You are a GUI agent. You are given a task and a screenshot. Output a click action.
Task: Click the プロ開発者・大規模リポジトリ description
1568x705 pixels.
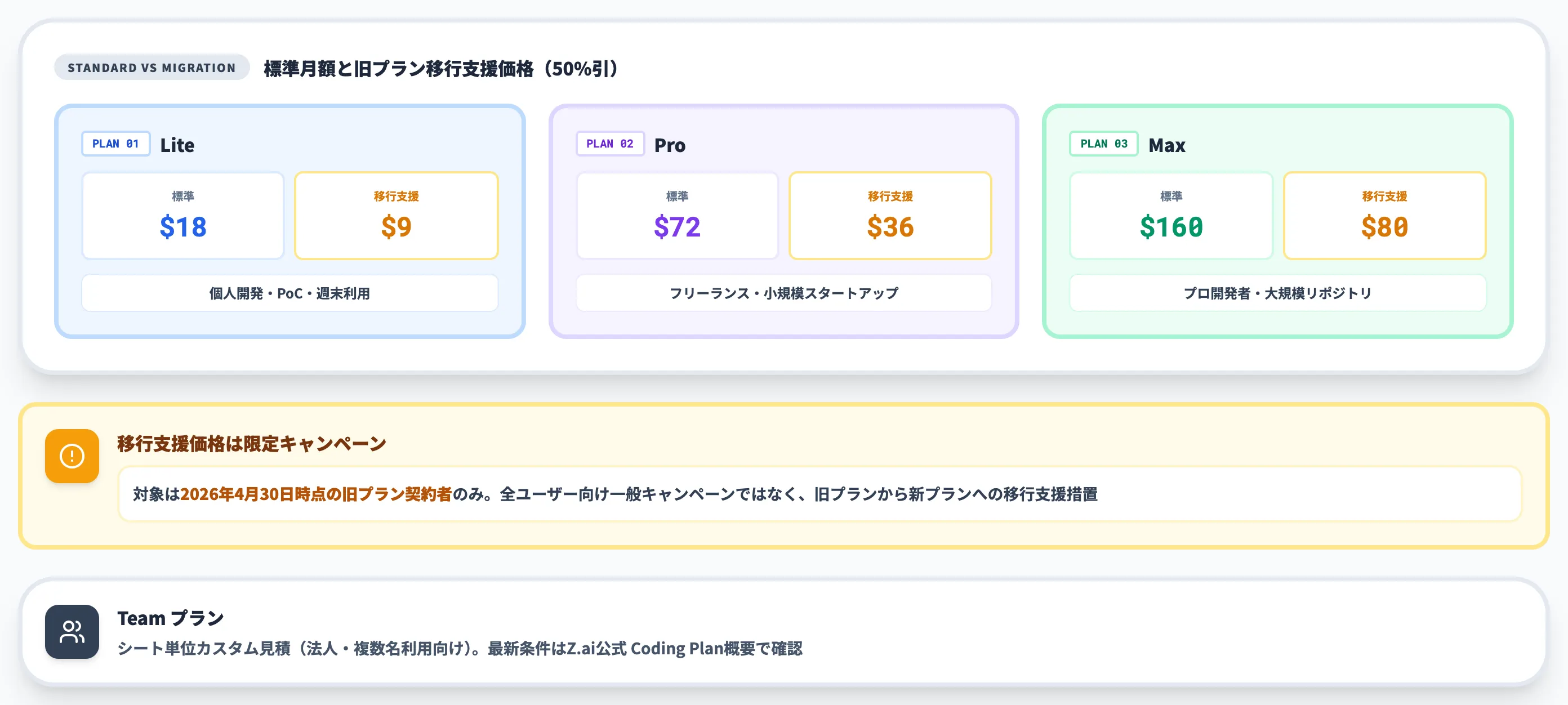(x=1277, y=293)
